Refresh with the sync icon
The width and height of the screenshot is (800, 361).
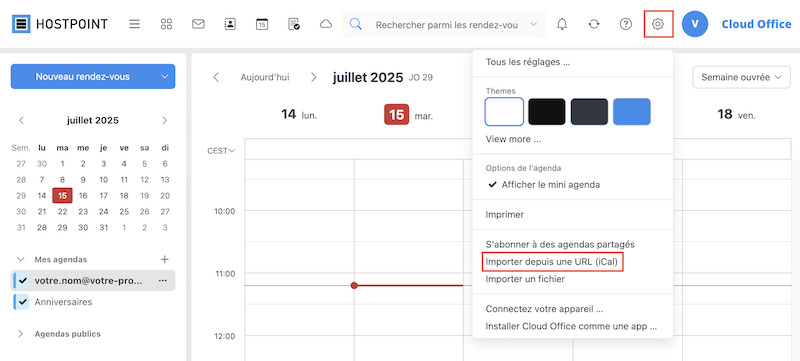(x=594, y=24)
